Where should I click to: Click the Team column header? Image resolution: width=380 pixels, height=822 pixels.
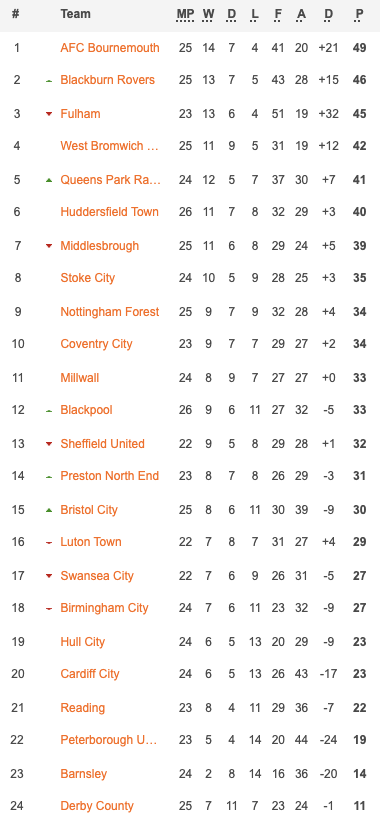pyautogui.click(x=75, y=14)
